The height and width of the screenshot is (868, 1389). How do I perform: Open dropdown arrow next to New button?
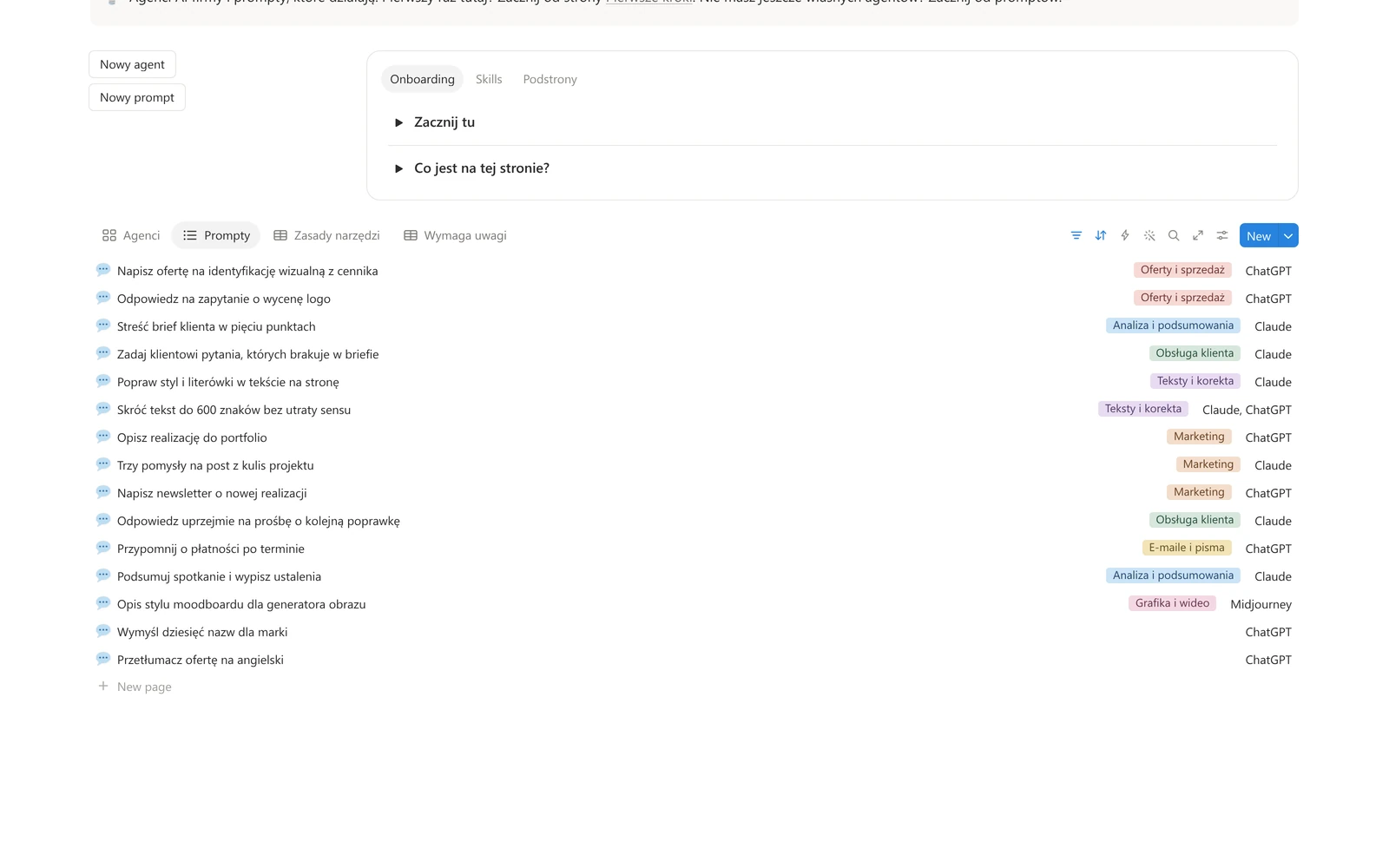(x=1288, y=236)
